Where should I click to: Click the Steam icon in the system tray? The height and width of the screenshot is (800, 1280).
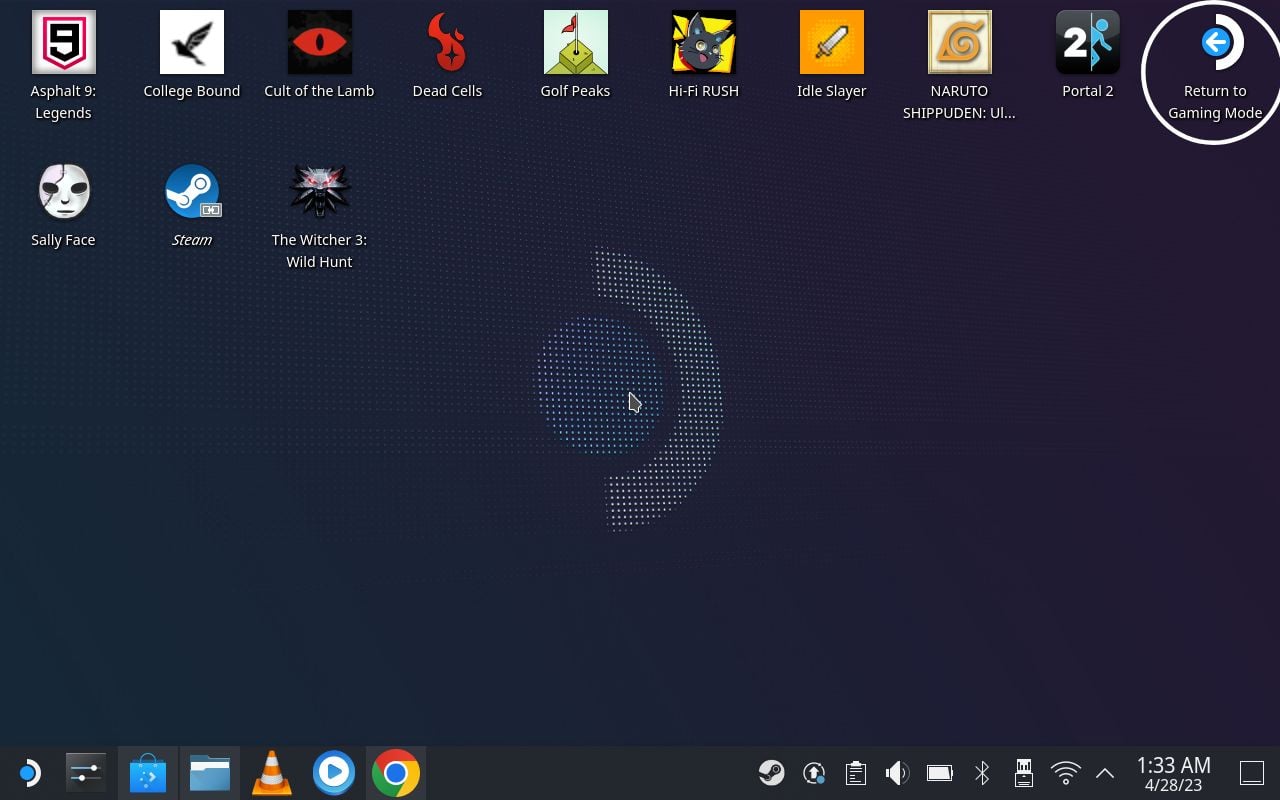point(771,773)
